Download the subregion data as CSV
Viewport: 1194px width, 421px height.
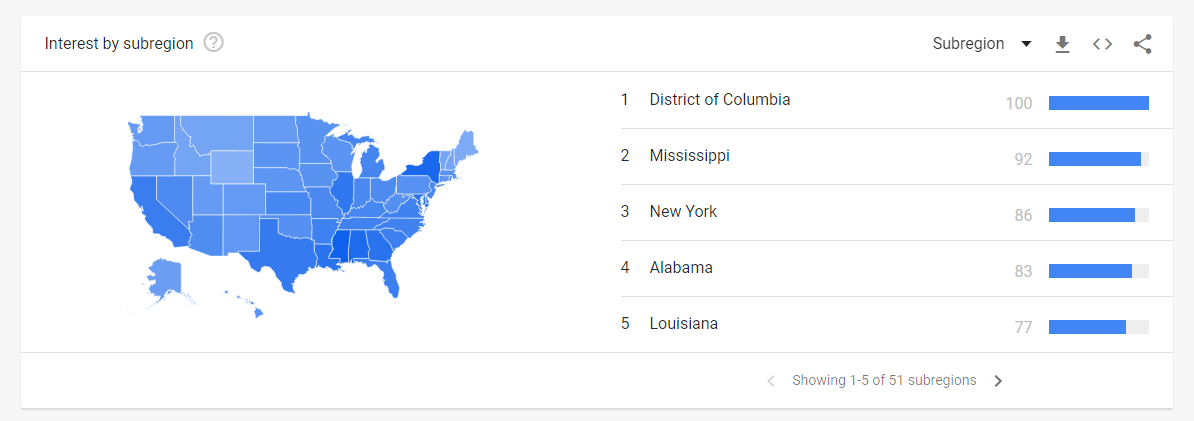point(1062,45)
